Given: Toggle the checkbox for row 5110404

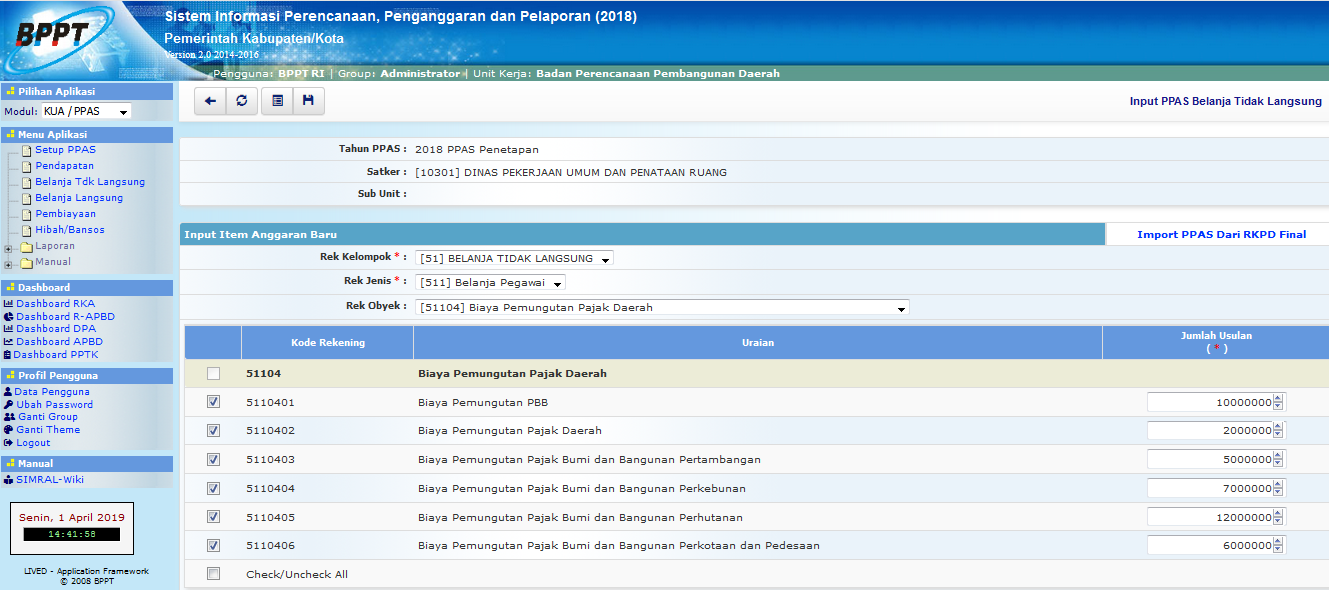Looking at the screenshot, I should tap(213, 488).
